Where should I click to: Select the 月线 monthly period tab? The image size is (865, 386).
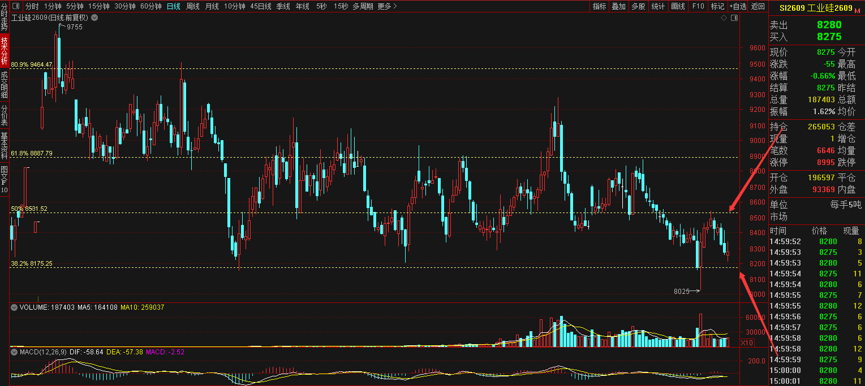[x=211, y=7]
